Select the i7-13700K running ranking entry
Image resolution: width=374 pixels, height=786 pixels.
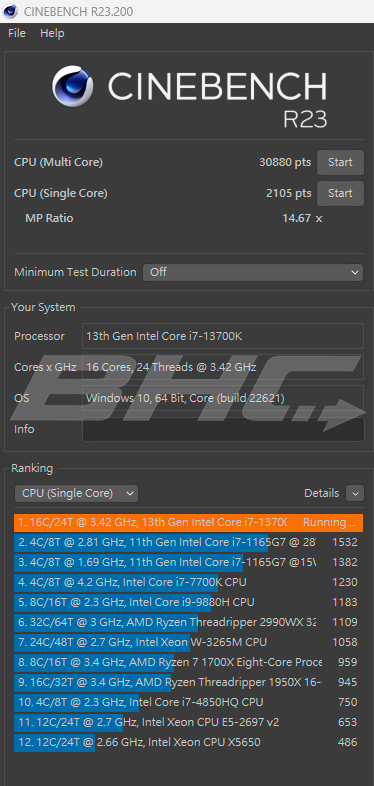pyautogui.click(x=189, y=522)
